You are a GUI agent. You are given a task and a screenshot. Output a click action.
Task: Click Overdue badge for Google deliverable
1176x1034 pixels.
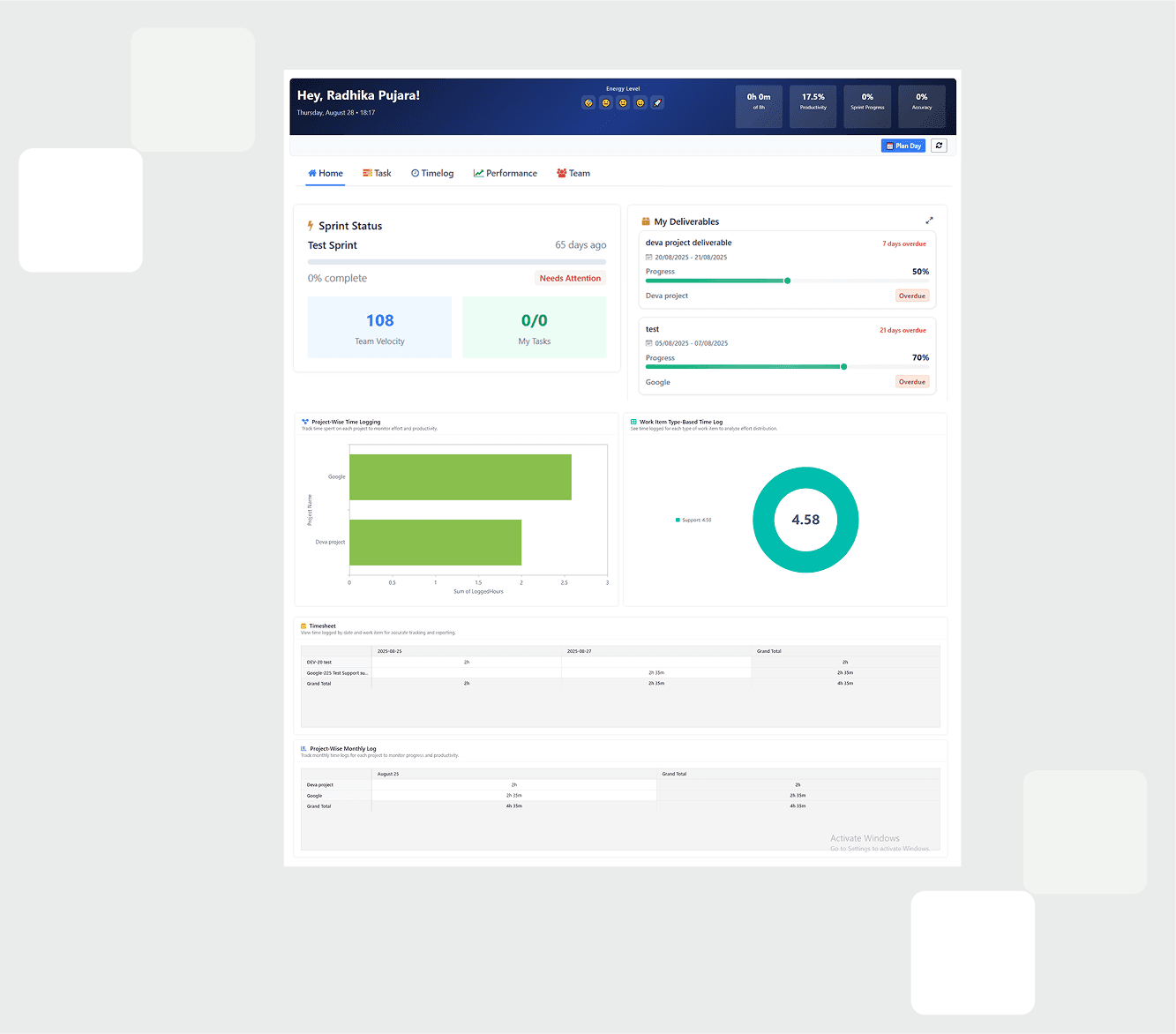pyautogui.click(x=912, y=382)
